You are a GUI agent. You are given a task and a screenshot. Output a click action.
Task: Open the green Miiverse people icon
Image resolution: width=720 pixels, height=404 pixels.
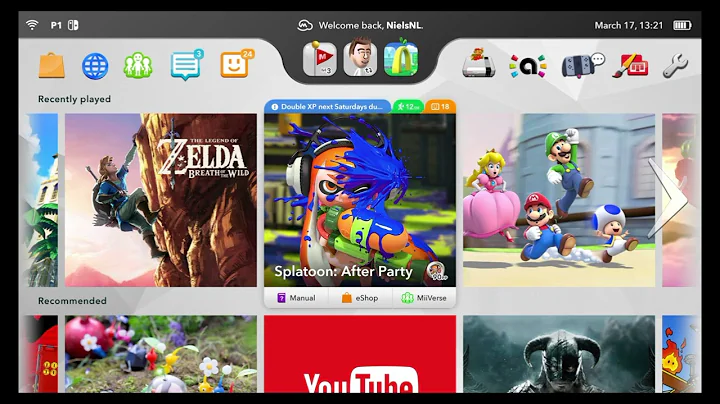click(x=138, y=65)
